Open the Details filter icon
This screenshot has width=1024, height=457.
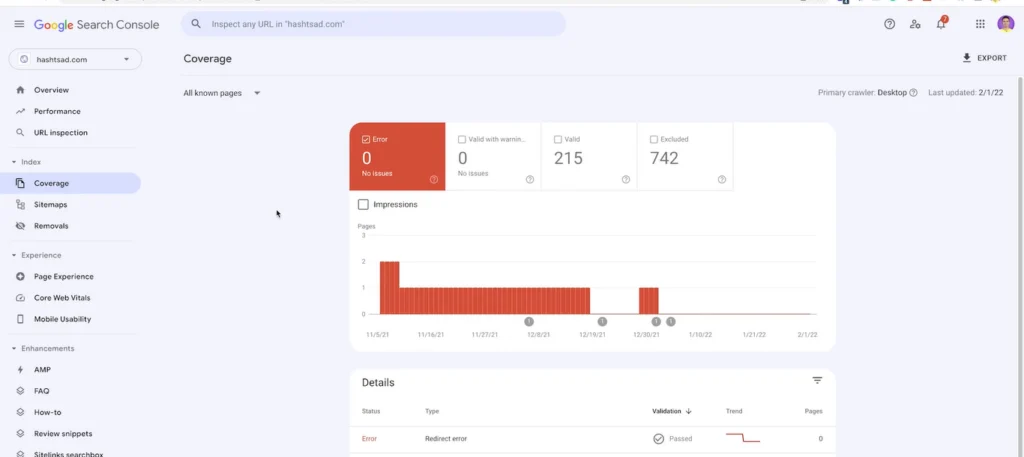tap(817, 381)
